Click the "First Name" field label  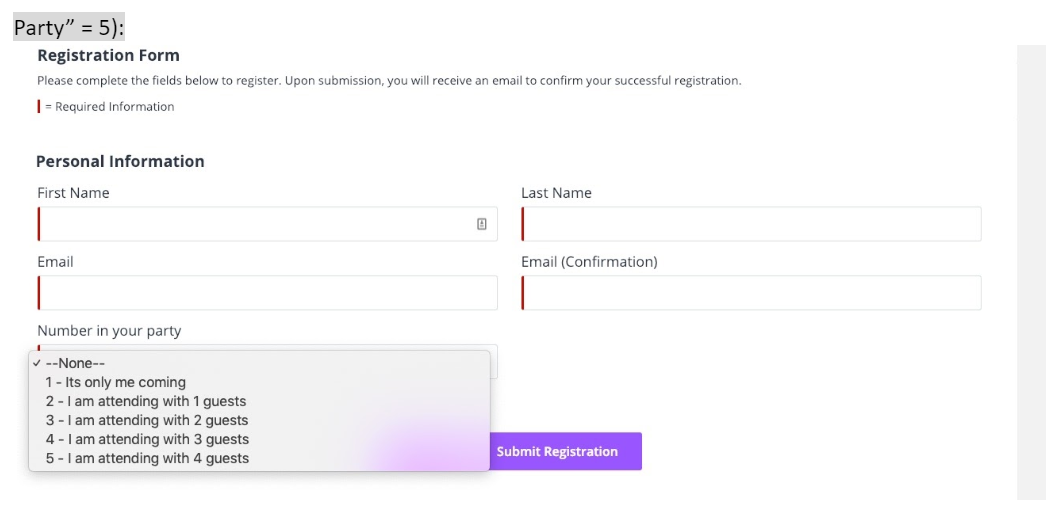tap(73, 193)
